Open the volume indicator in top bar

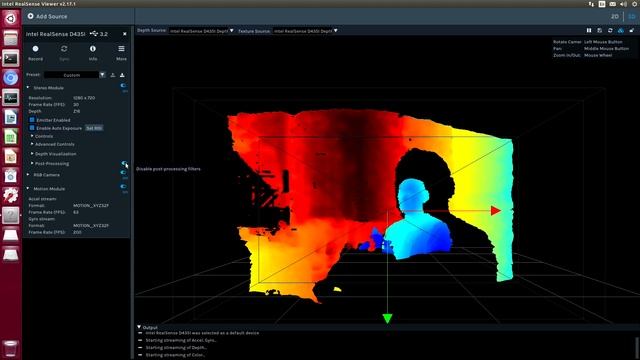(623, 4)
